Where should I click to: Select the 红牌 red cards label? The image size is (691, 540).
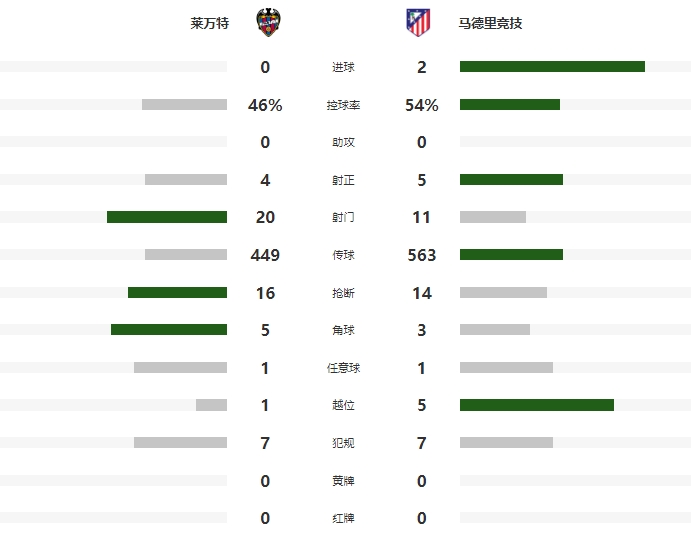click(x=343, y=518)
